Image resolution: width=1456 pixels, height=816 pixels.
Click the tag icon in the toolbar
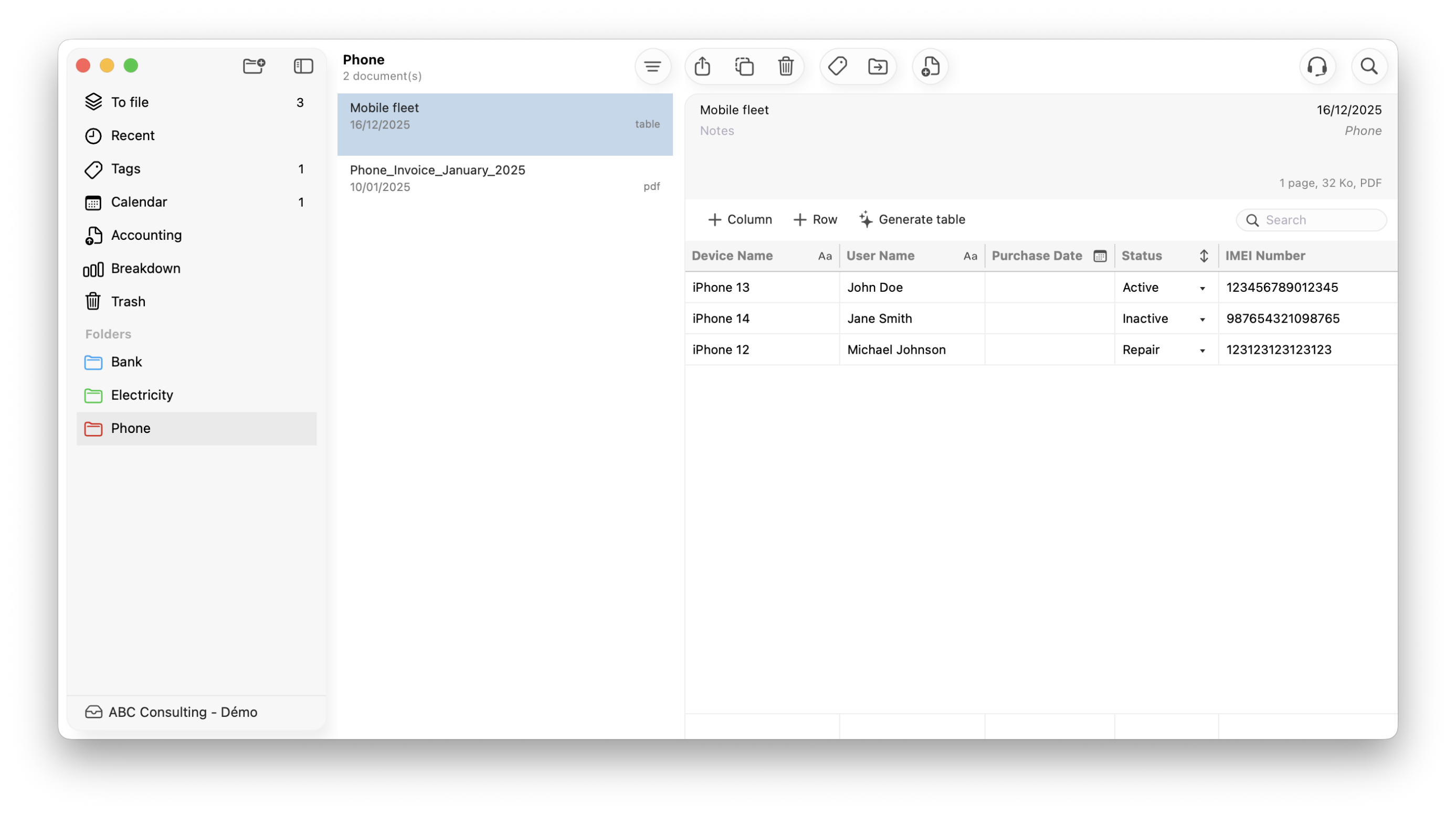point(837,67)
